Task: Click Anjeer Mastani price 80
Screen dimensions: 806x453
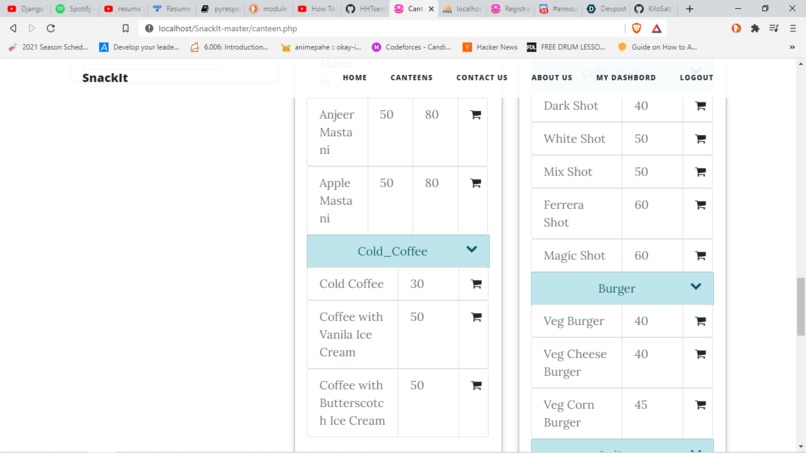Action: (432, 114)
